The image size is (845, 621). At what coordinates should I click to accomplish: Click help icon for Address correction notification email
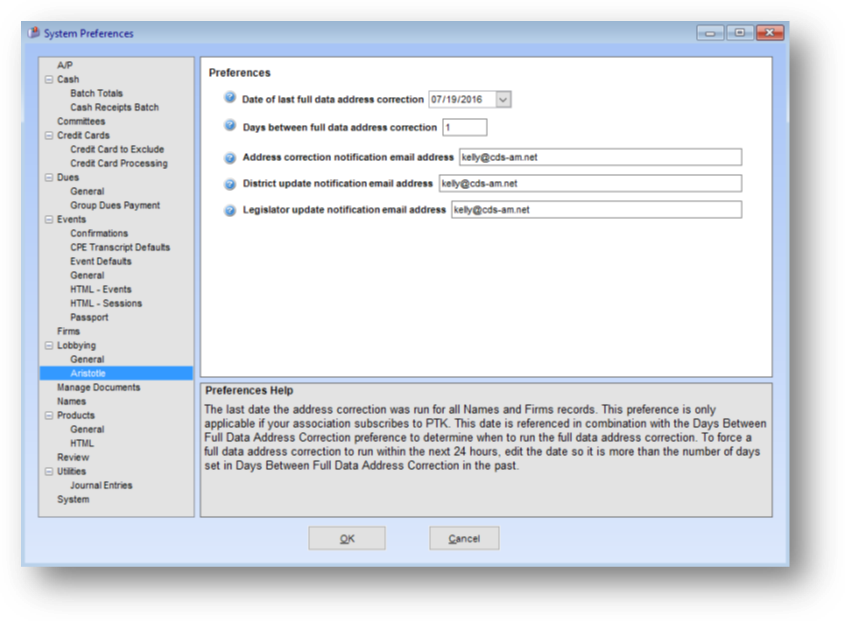[x=230, y=158]
